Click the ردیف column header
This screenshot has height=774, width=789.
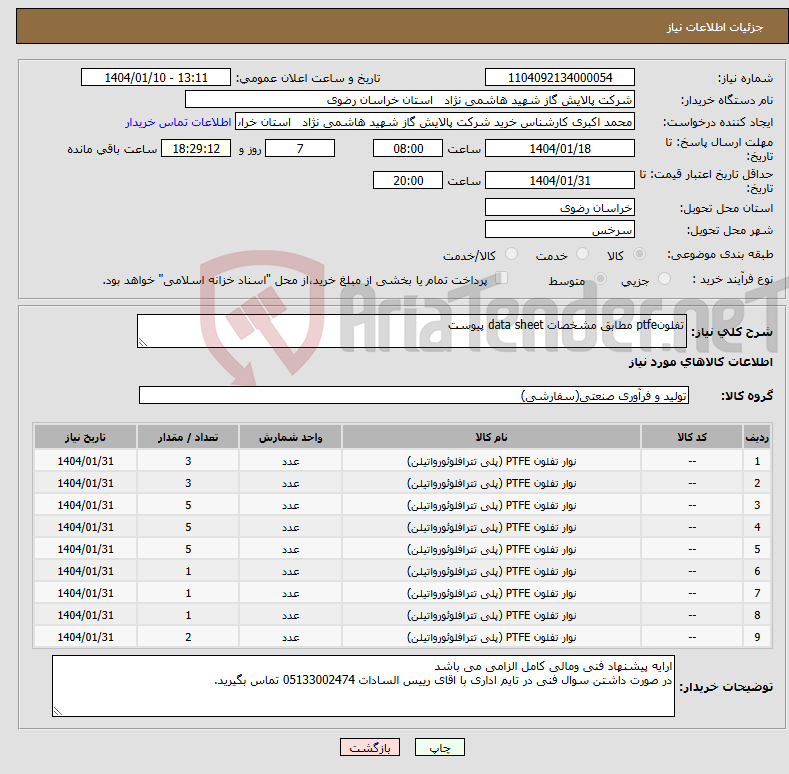[x=757, y=437]
